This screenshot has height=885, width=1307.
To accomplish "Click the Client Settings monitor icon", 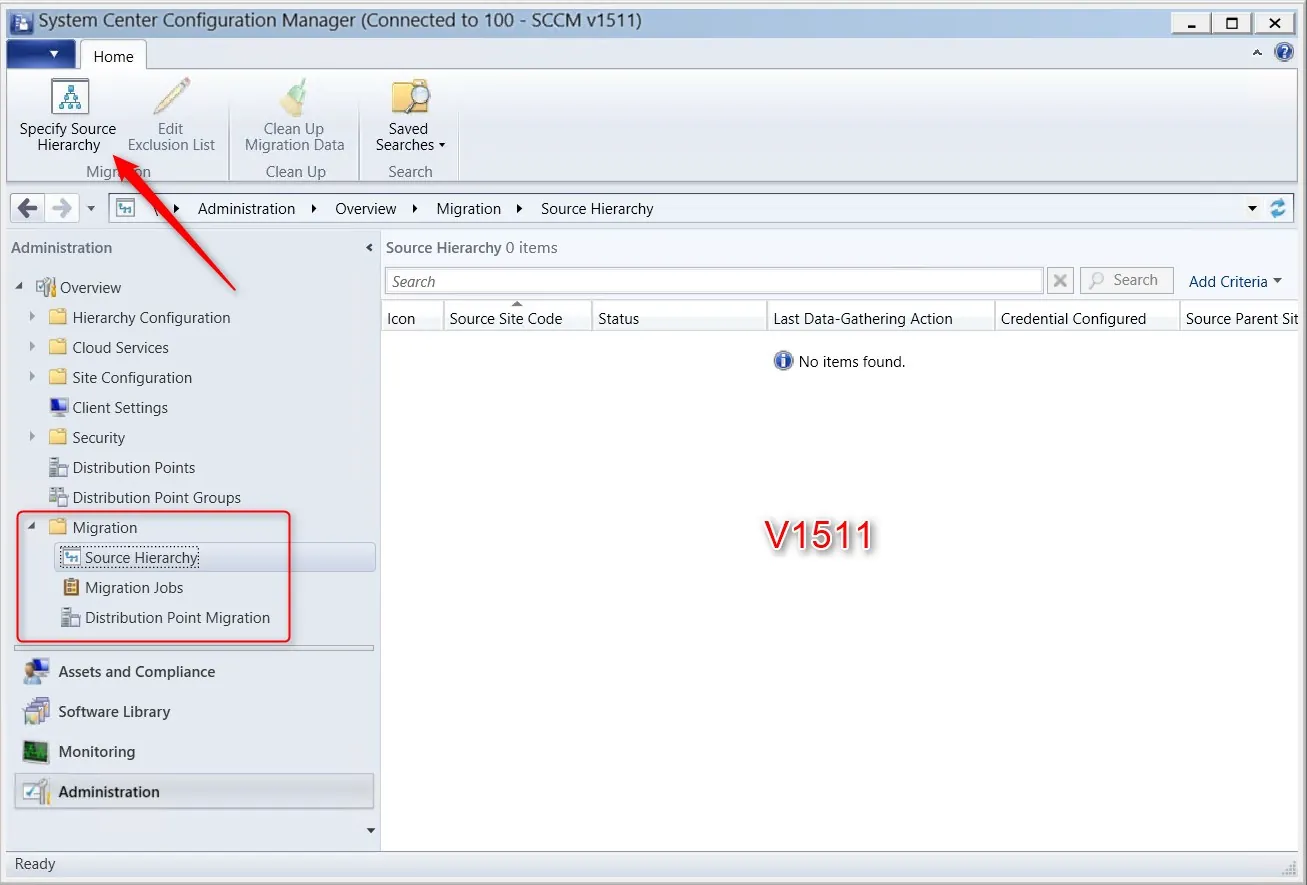I will [59, 407].
